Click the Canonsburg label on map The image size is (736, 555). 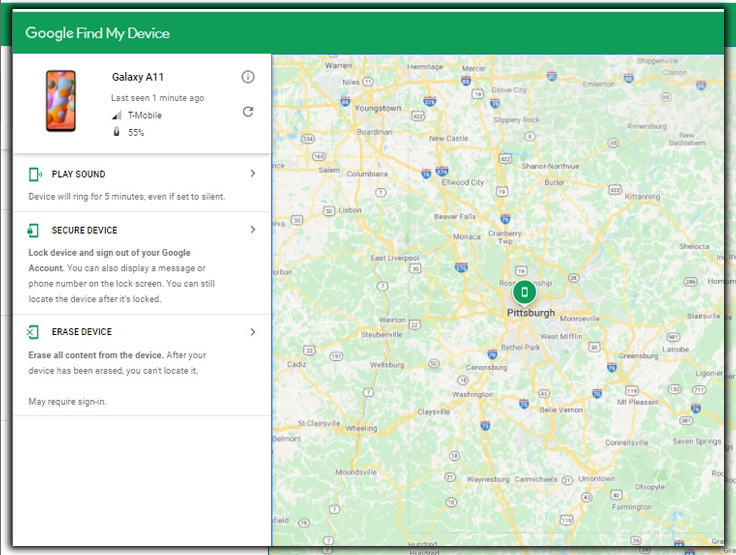tap(486, 367)
